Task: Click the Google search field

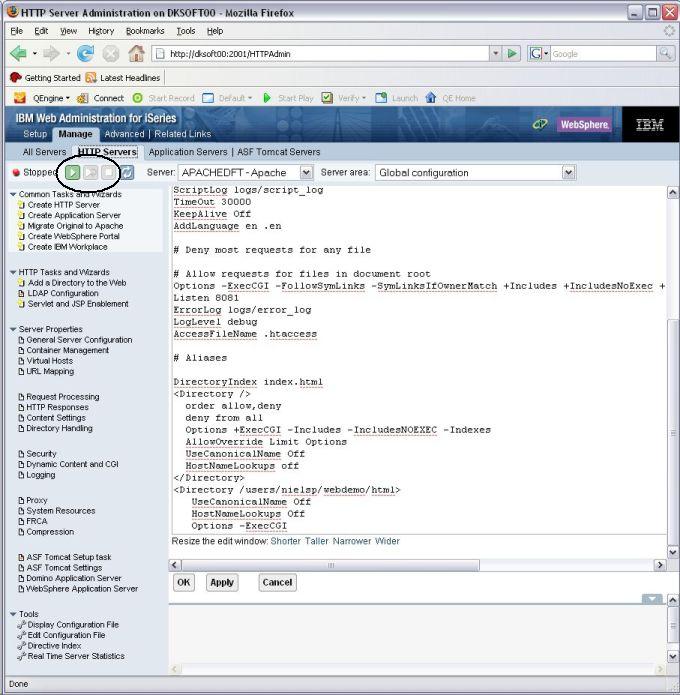Action: 603,54
